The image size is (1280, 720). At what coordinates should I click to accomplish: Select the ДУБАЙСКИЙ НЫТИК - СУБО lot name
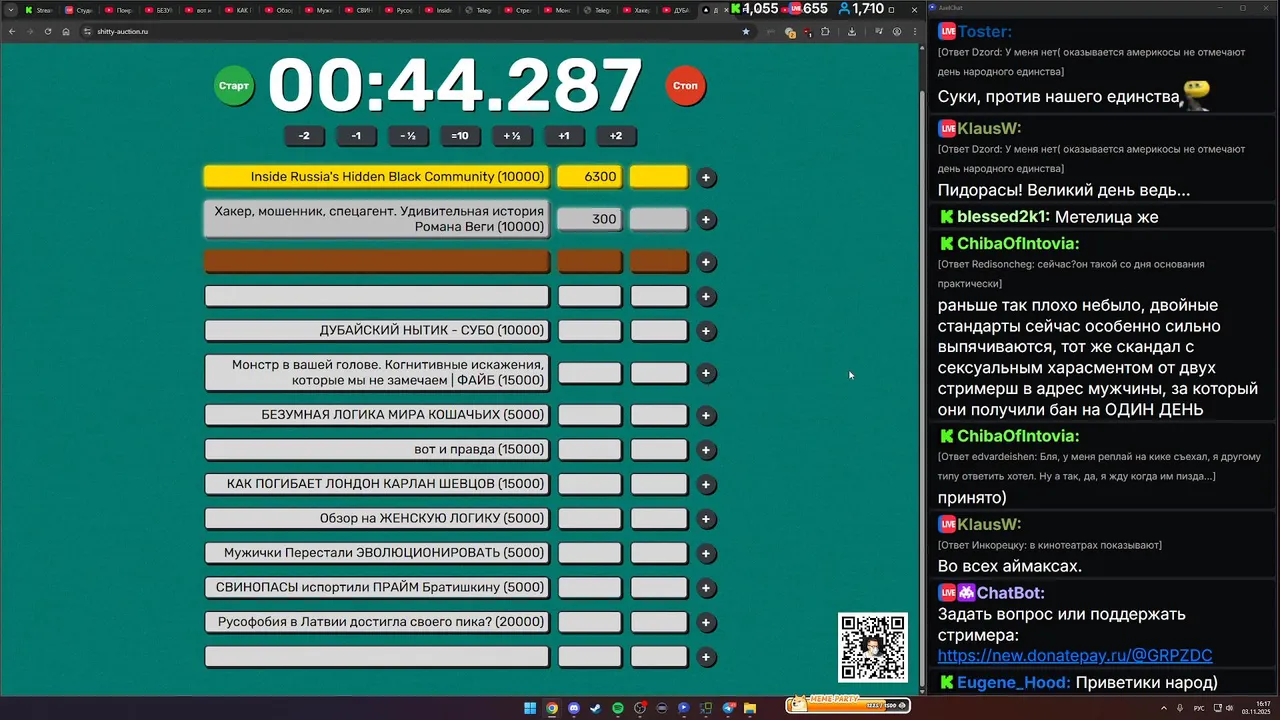pos(377,330)
